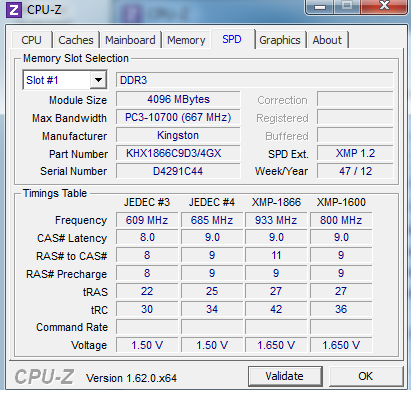Click the CPU-Z purple logo icon
Viewport: 420px width, 414px height.
(14, 10)
